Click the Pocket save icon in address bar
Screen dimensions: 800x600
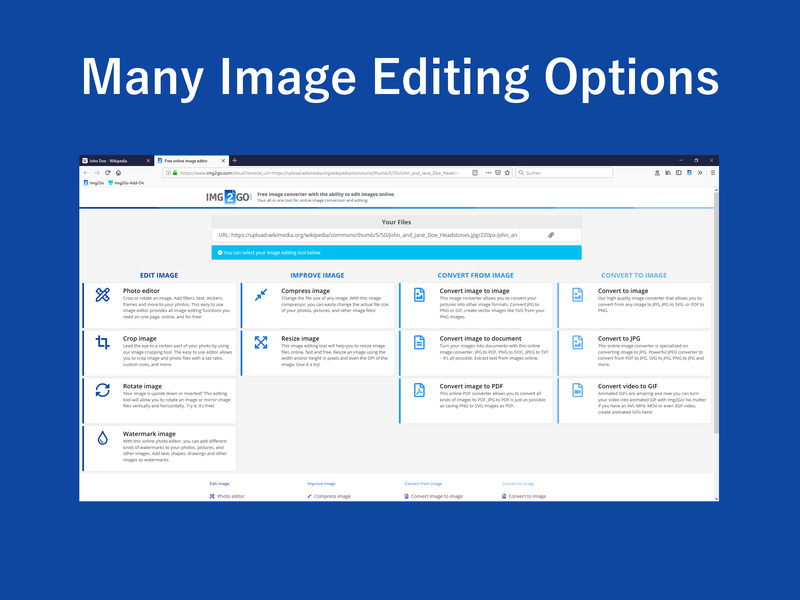tap(498, 173)
